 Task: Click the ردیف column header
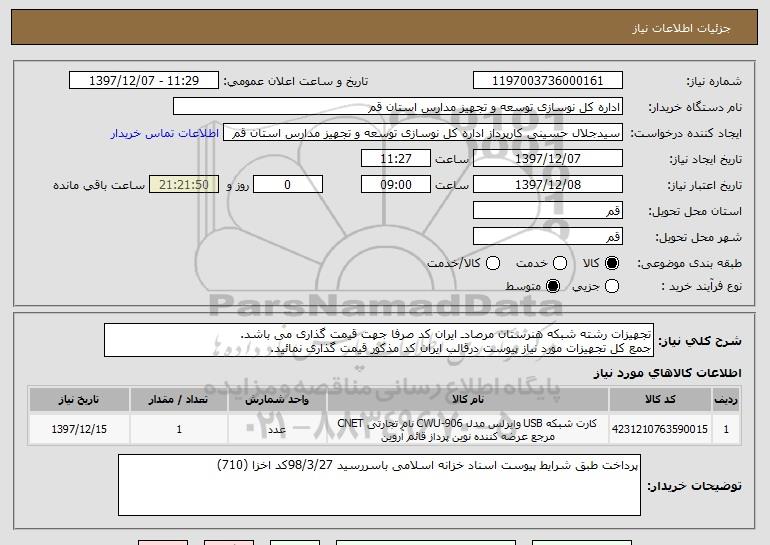(726, 399)
